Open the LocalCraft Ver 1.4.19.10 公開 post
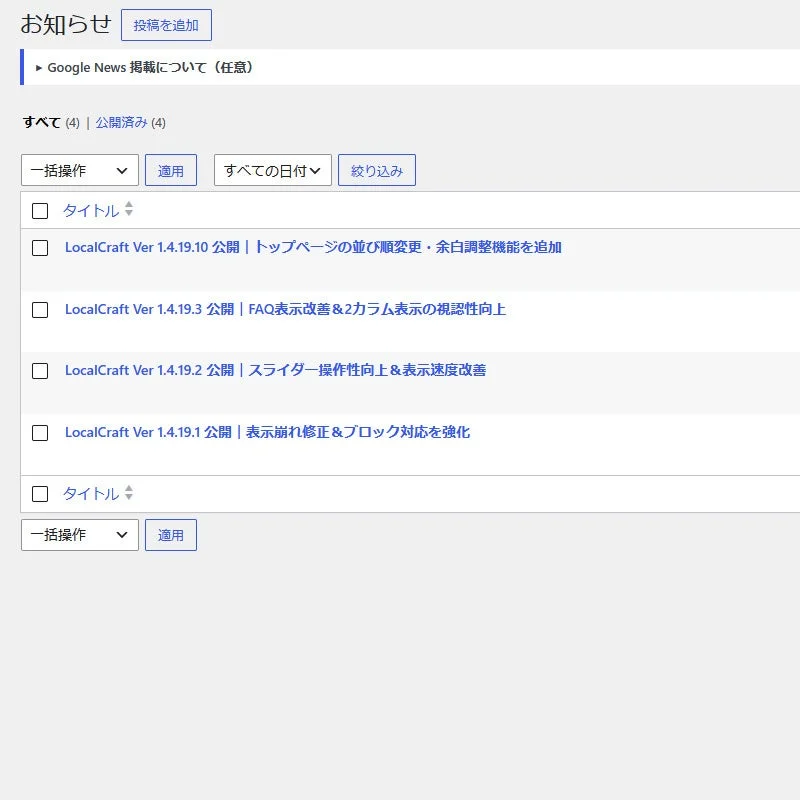Image resolution: width=800 pixels, height=800 pixels. coord(313,247)
